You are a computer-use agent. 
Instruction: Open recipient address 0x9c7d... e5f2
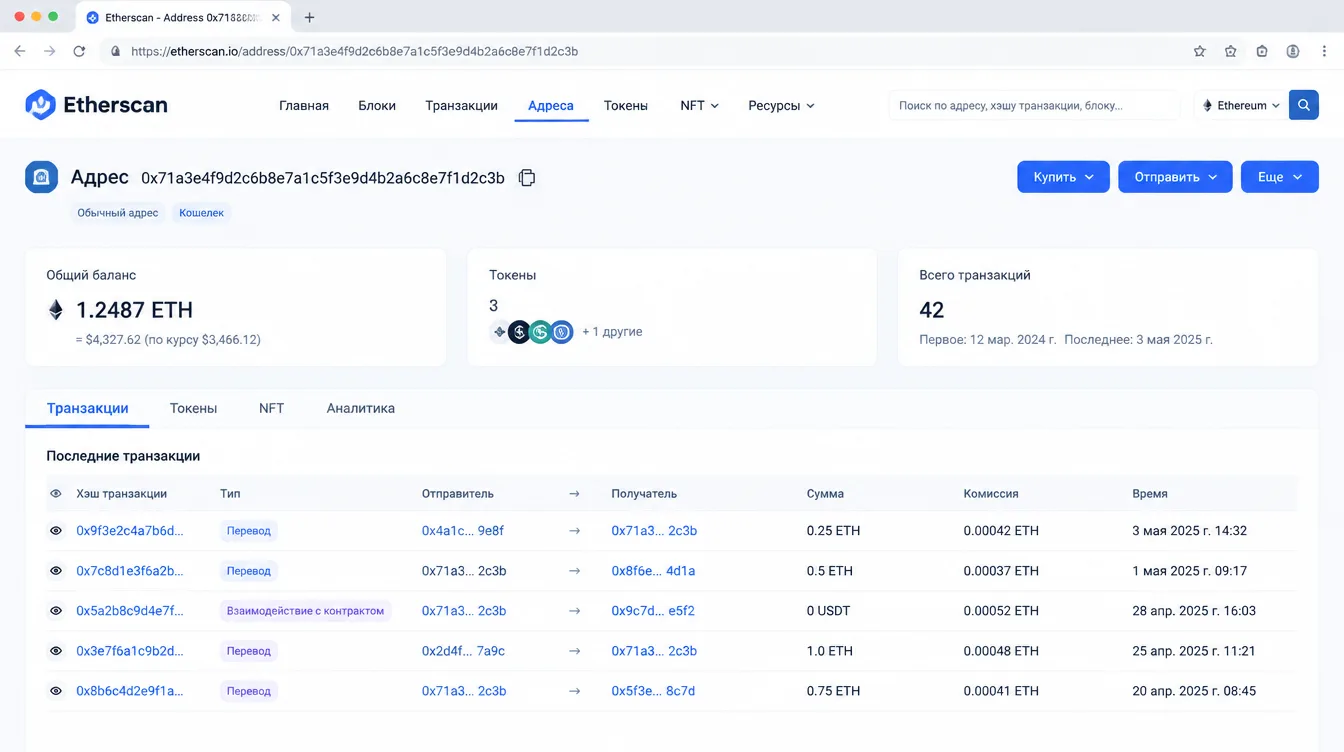652,611
